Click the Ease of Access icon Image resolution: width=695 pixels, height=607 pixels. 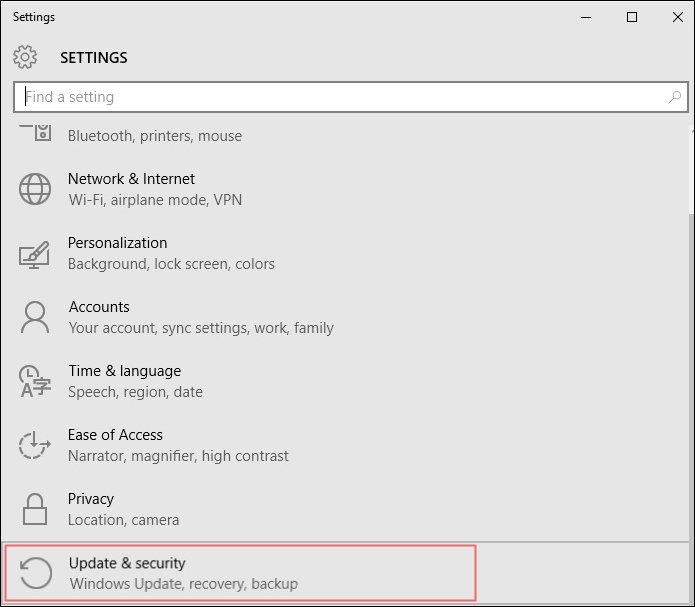tap(35, 445)
